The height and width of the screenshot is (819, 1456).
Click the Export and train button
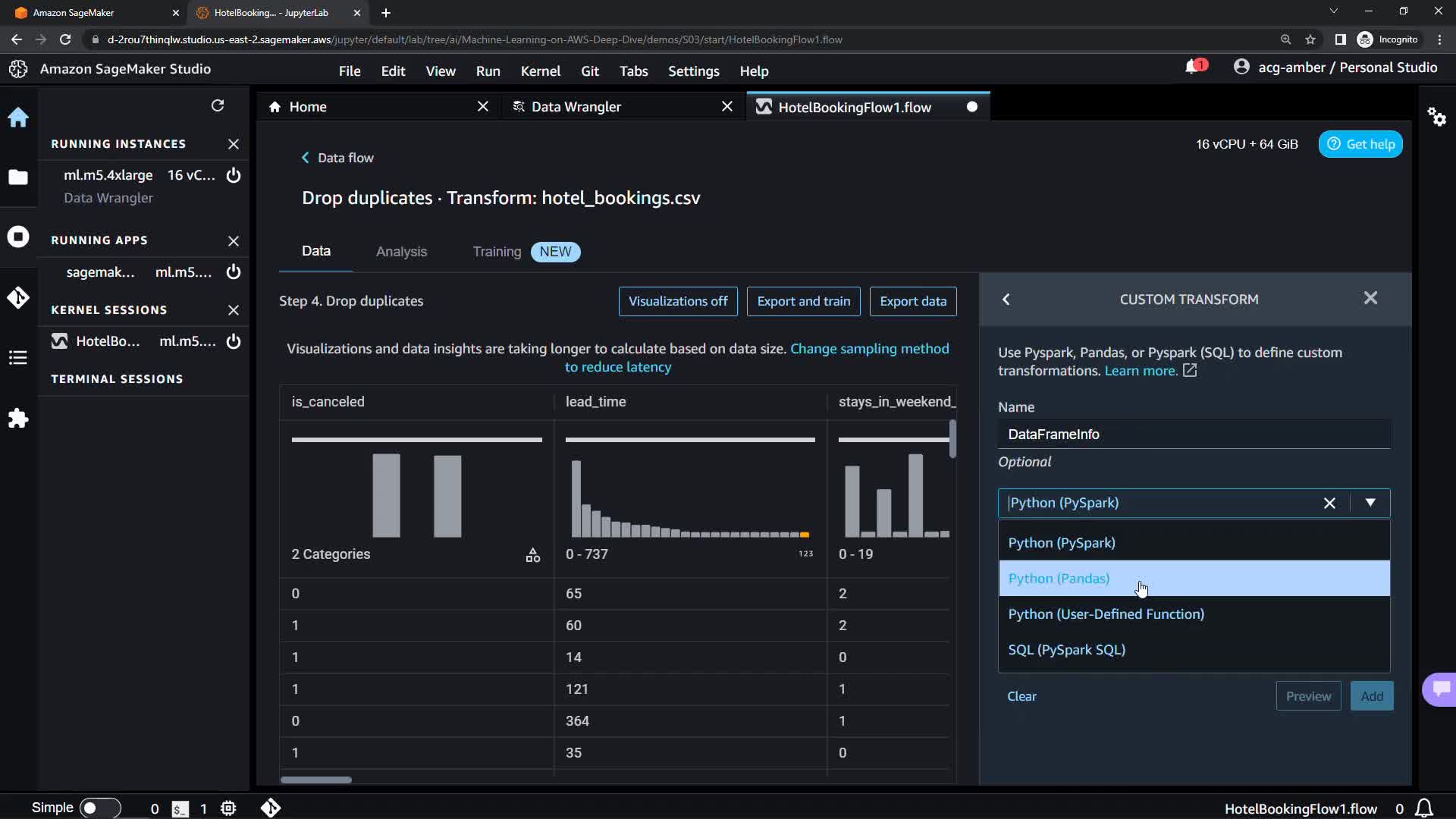tap(803, 301)
